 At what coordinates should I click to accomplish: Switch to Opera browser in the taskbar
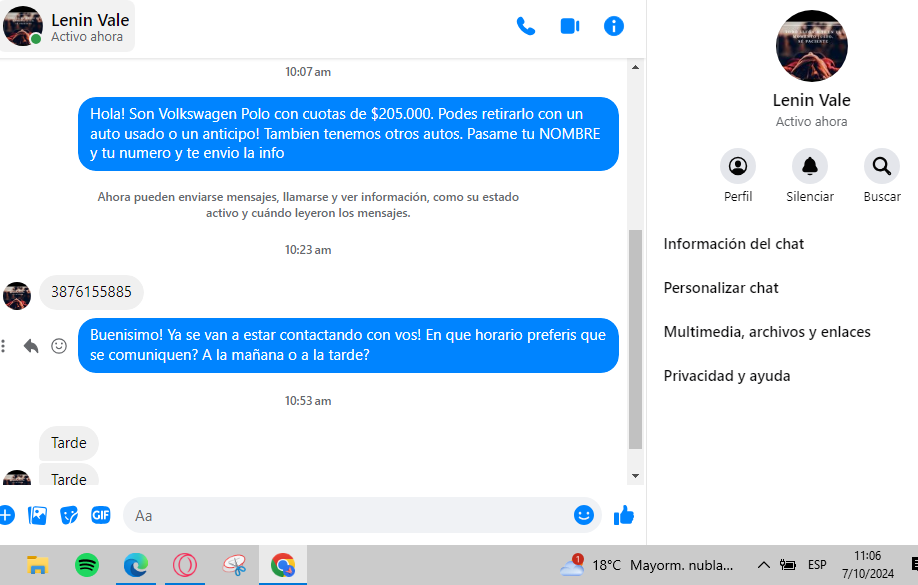pos(185,566)
